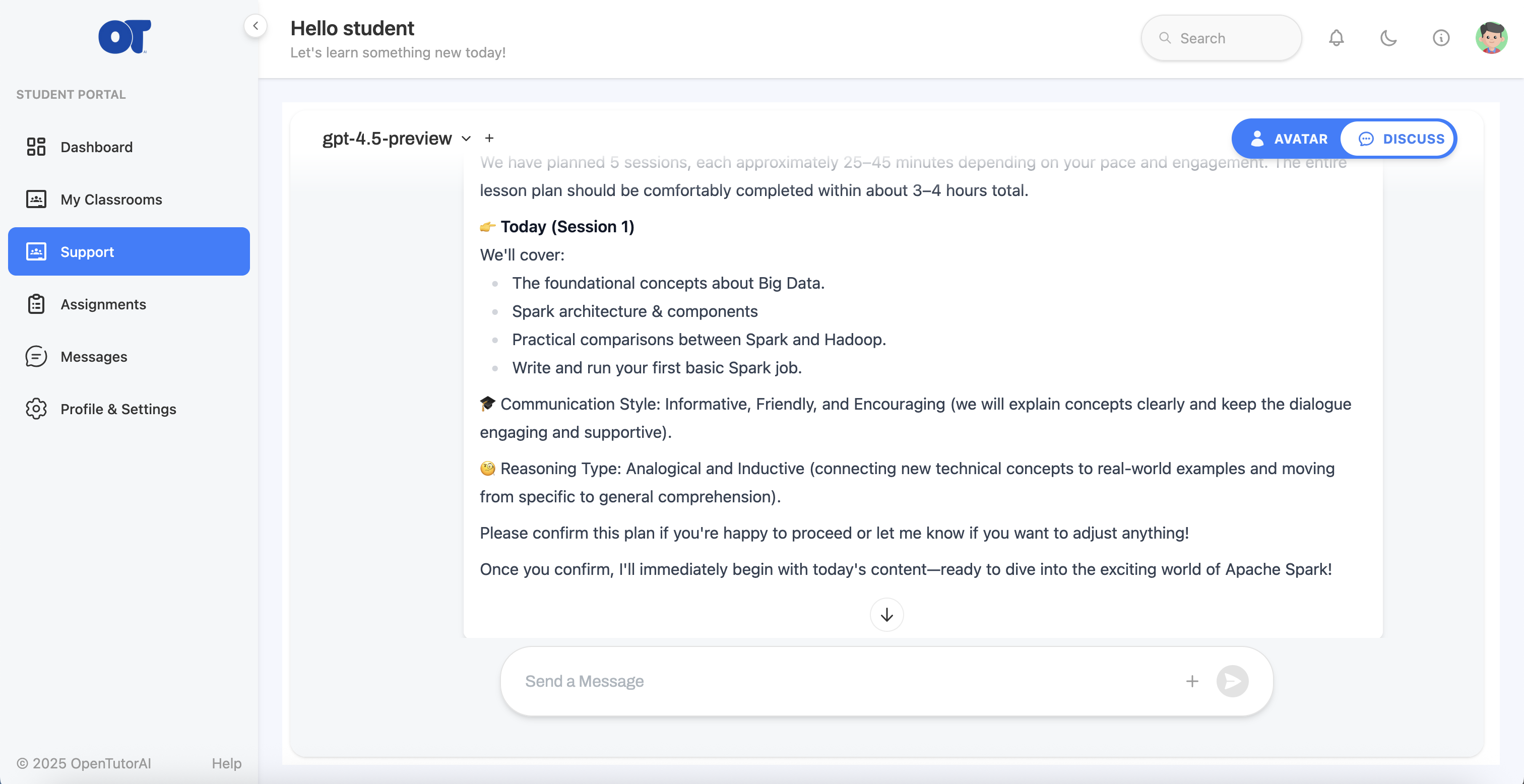This screenshot has height=784, width=1524.
Task: Click the plus icon in message box
Action: (1192, 681)
